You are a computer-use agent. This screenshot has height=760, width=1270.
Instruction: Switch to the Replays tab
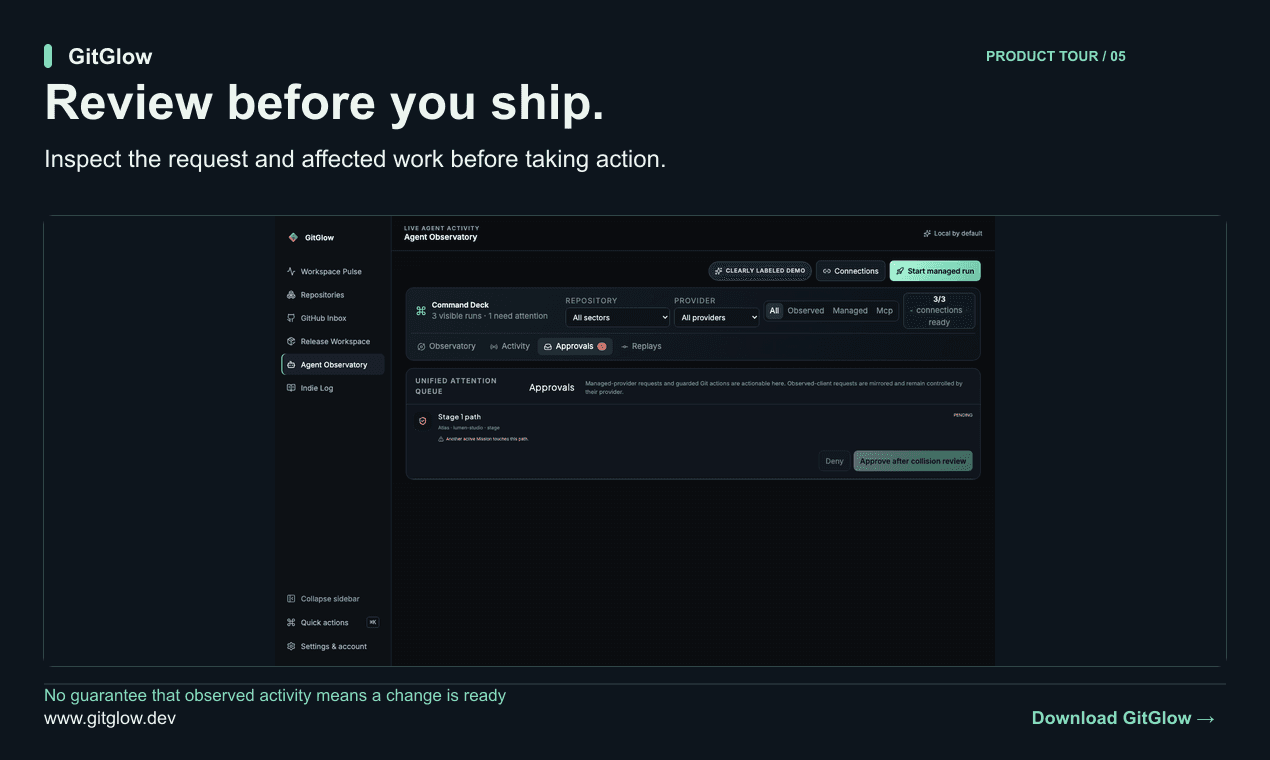641,346
